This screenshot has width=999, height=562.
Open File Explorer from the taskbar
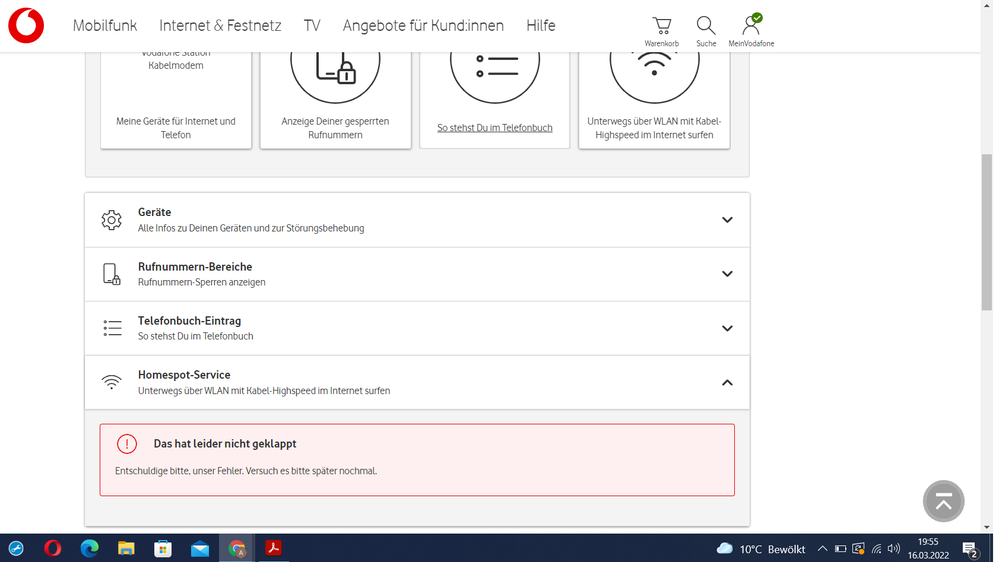126,548
